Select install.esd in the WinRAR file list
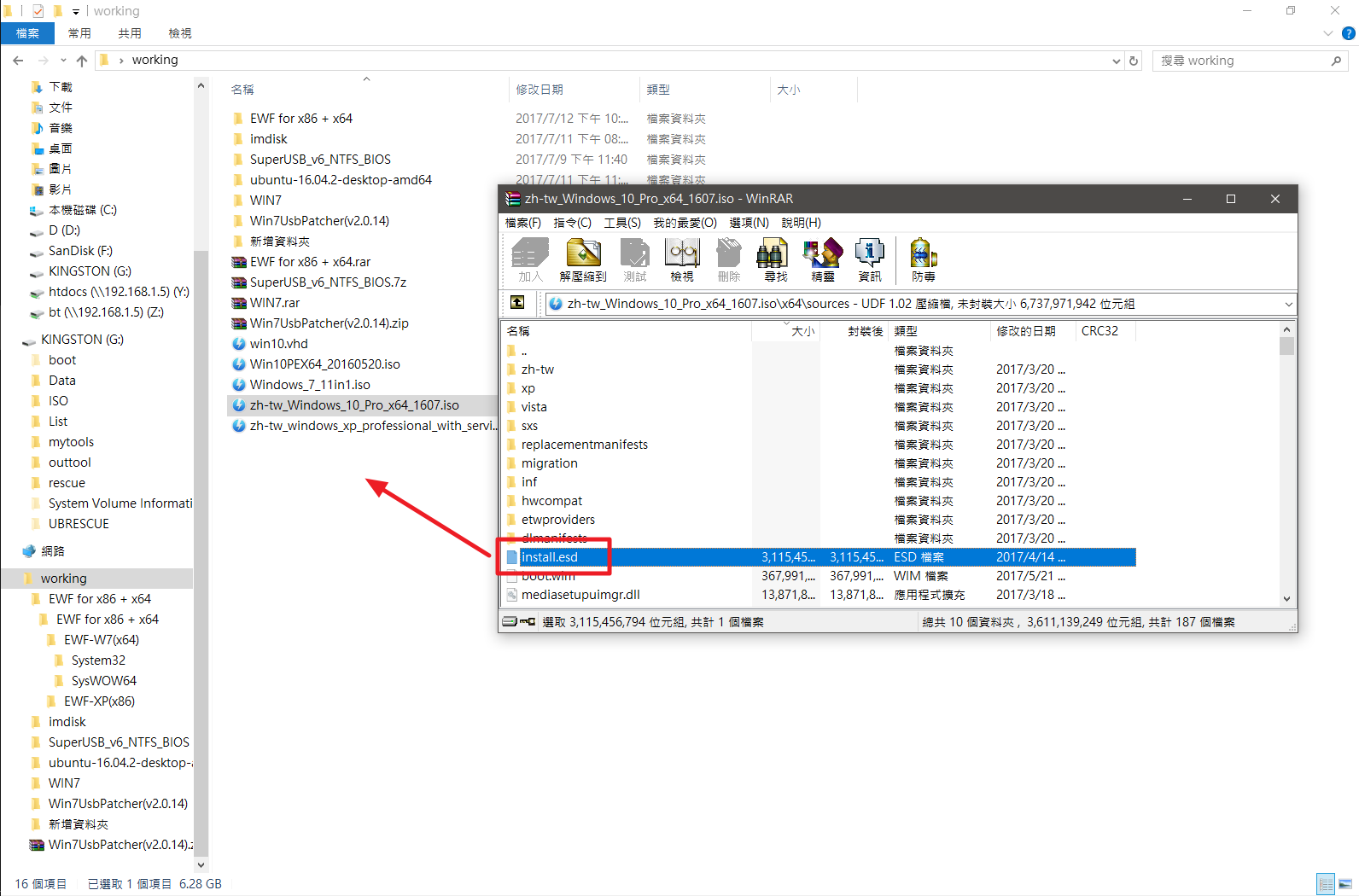The height and width of the screenshot is (896, 1359). tap(550, 557)
